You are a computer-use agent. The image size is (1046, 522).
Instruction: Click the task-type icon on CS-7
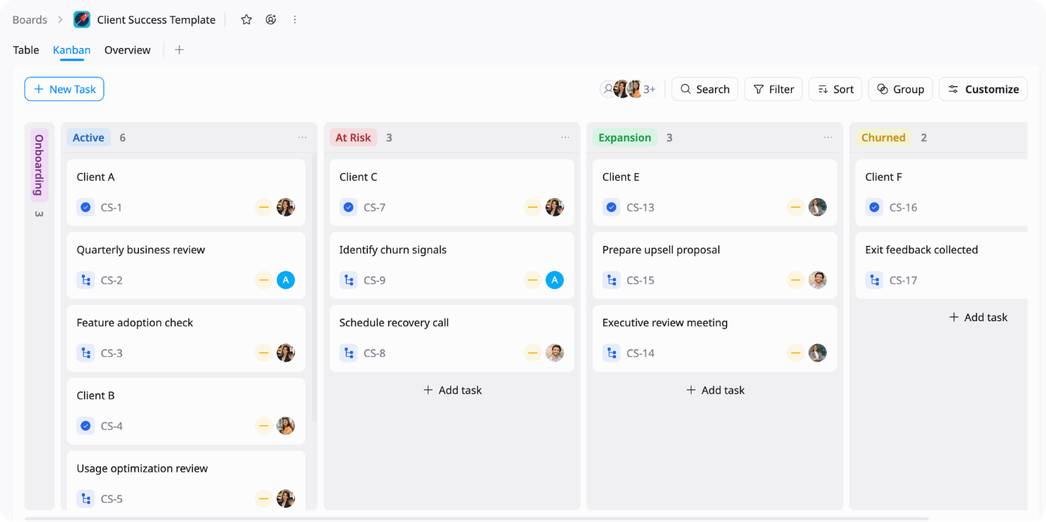348,207
